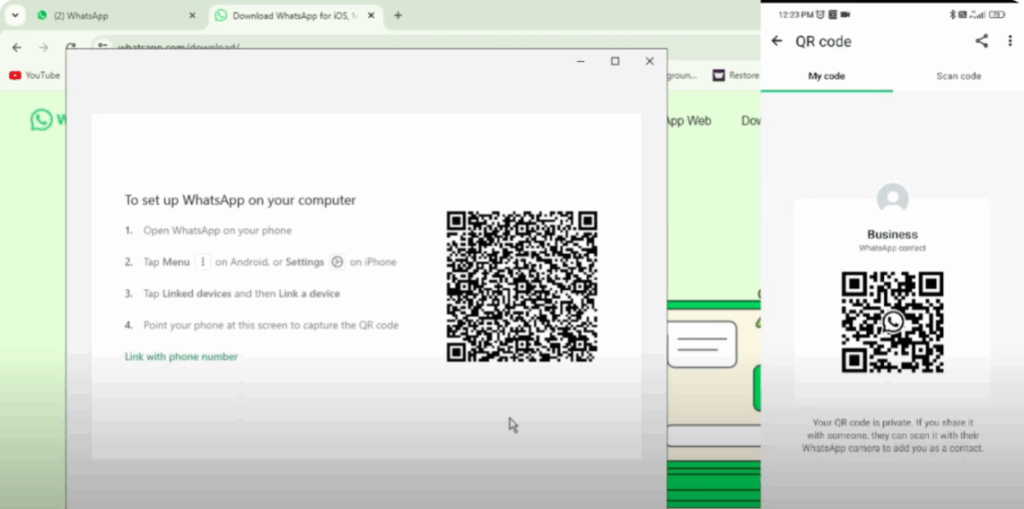
Task: Switch to the Scan code tab
Action: pos(958,76)
